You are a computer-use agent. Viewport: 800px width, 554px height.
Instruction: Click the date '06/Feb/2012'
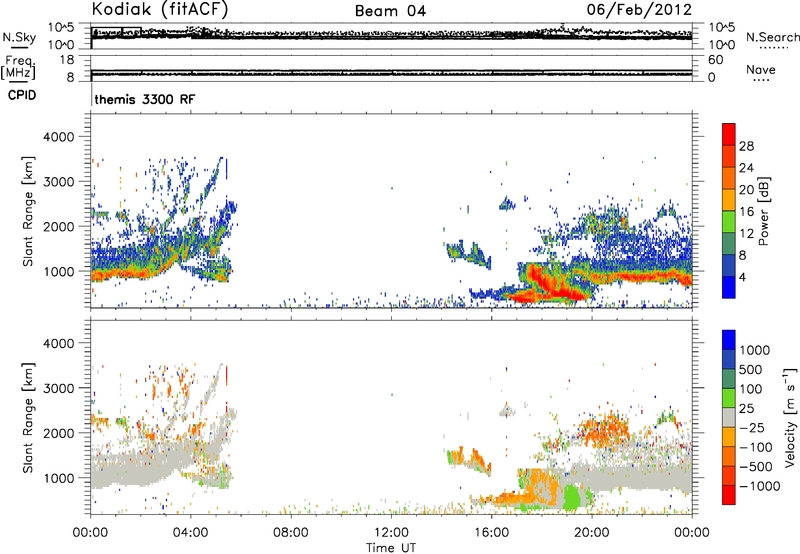tap(639, 10)
